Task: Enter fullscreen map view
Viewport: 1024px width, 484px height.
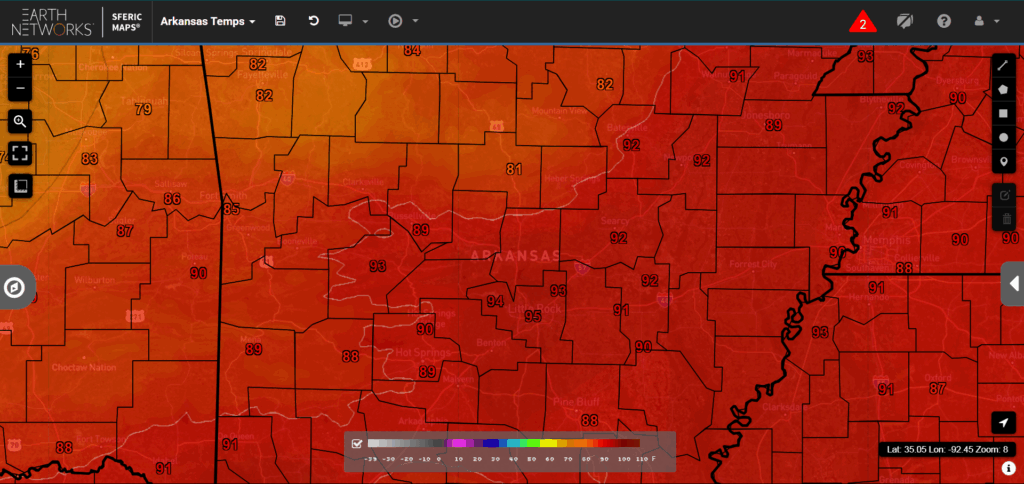Action: pyautogui.click(x=20, y=154)
